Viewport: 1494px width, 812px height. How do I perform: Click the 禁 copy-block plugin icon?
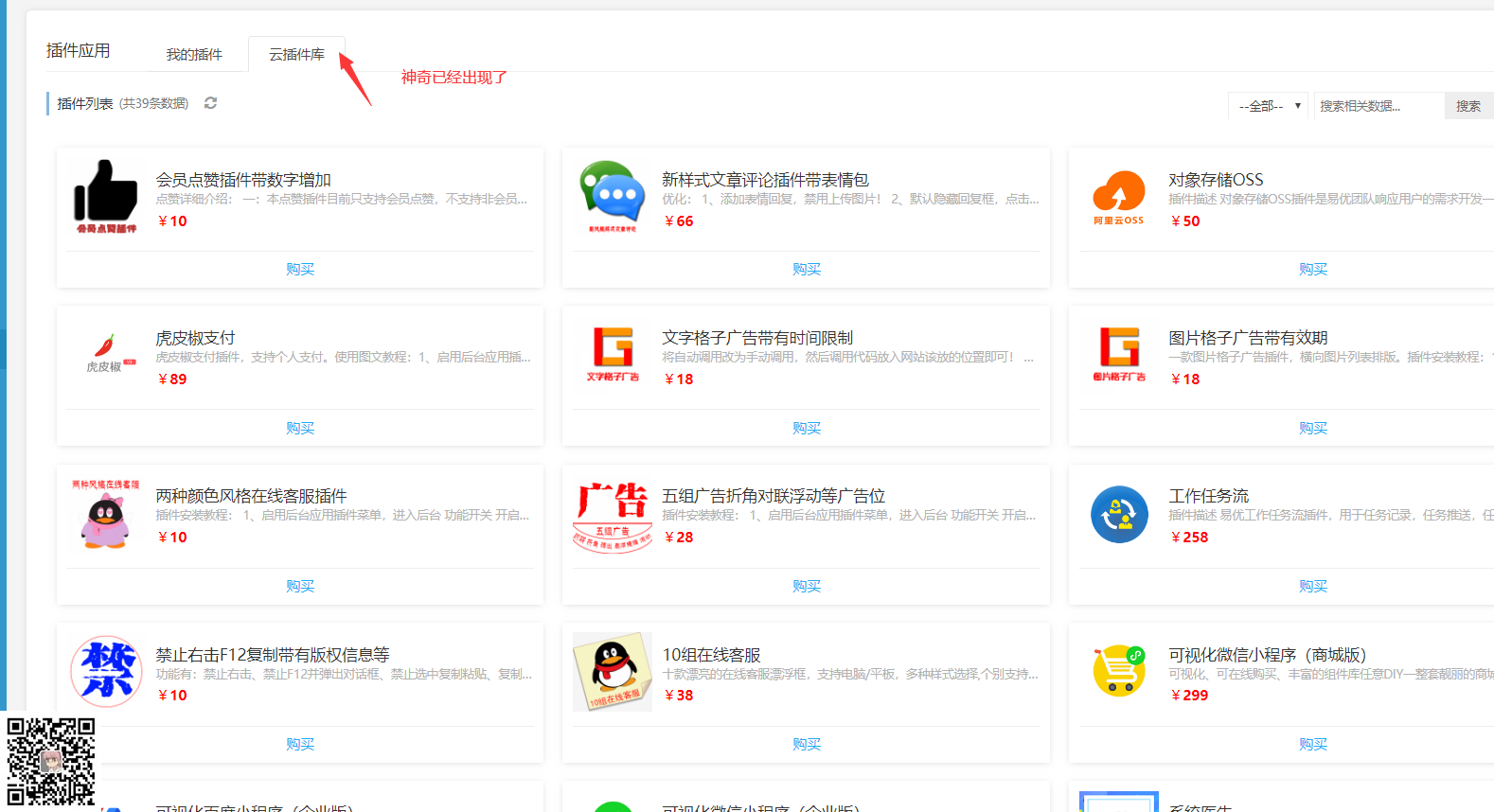[x=106, y=672]
